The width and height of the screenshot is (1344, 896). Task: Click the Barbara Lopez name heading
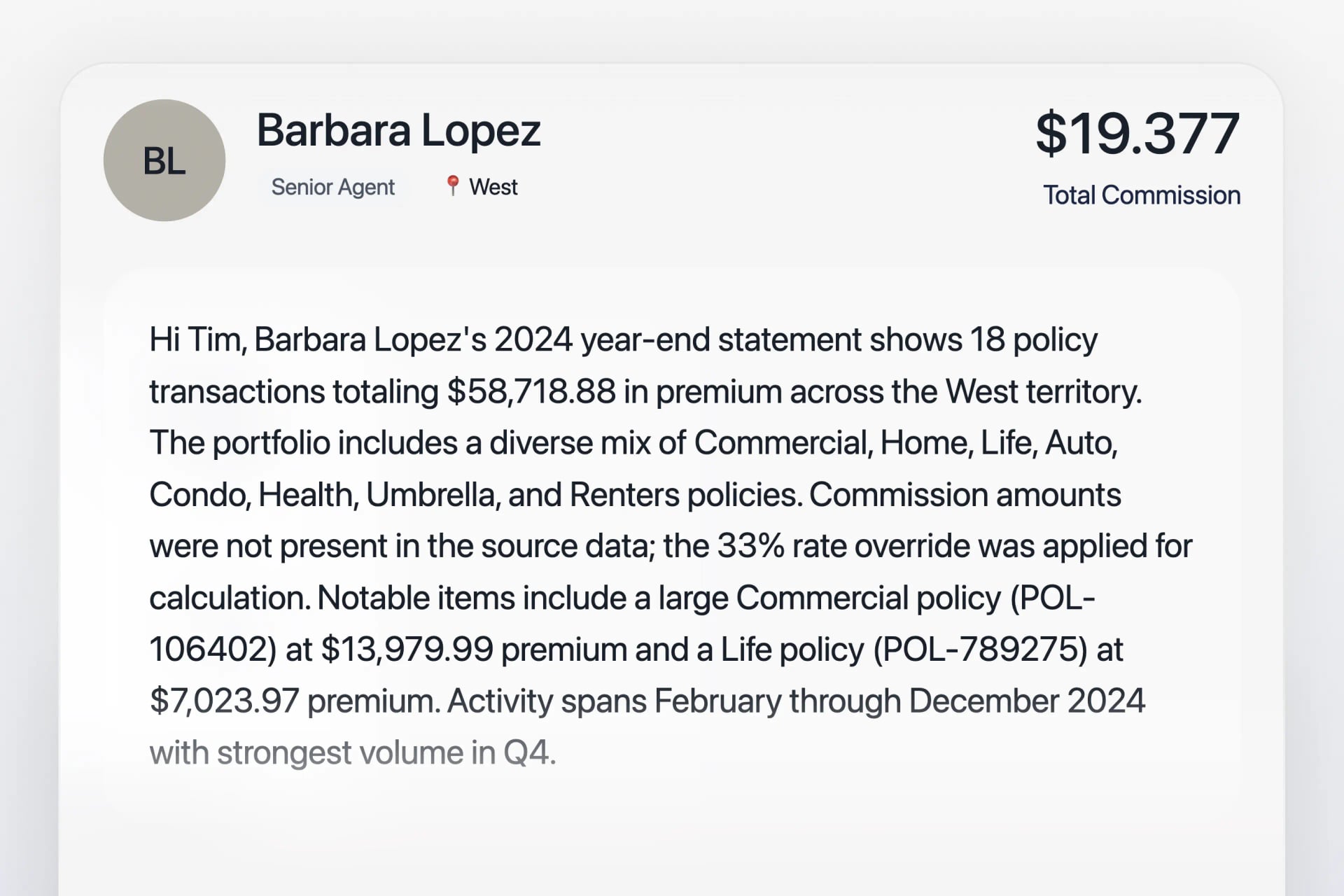point(398,130)
